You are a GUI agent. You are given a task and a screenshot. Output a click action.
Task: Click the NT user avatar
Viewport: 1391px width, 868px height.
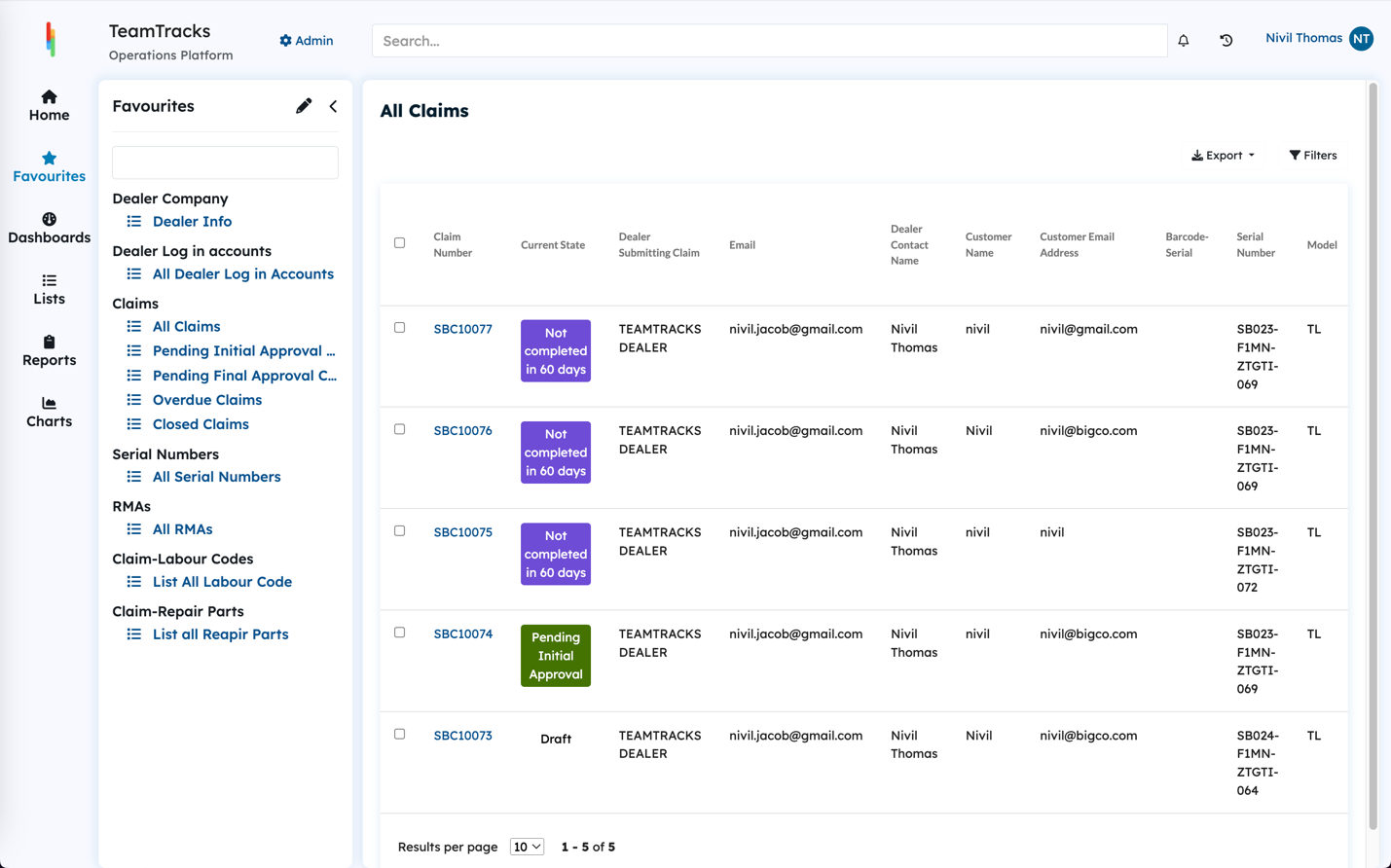point(1361,38)
